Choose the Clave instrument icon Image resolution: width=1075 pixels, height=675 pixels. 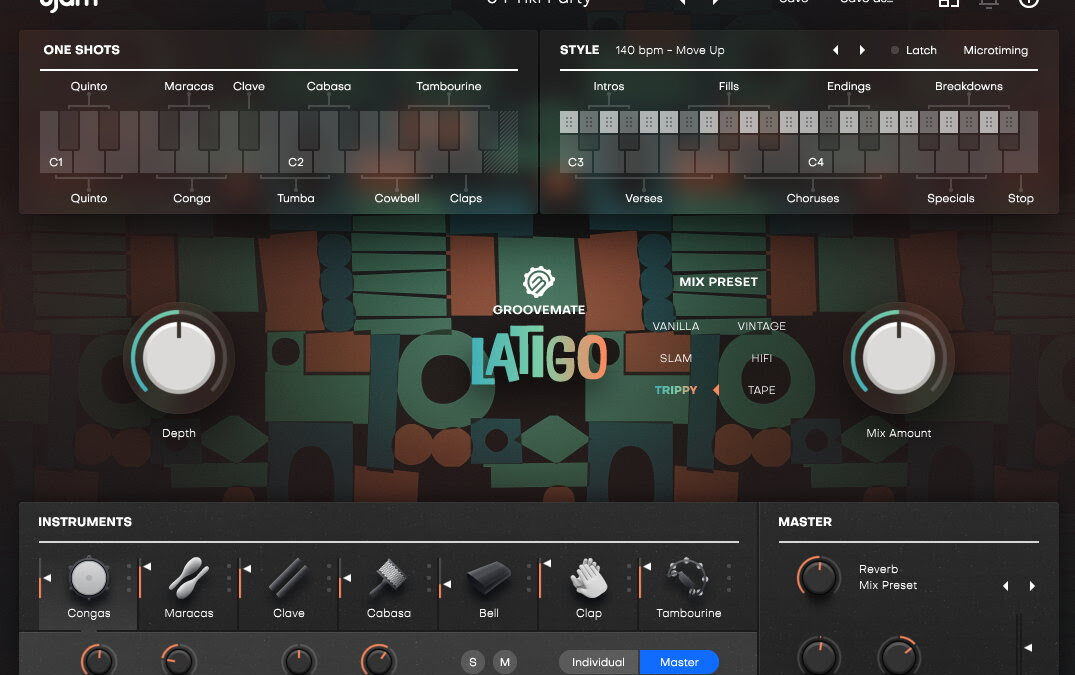tap(288, 579)
